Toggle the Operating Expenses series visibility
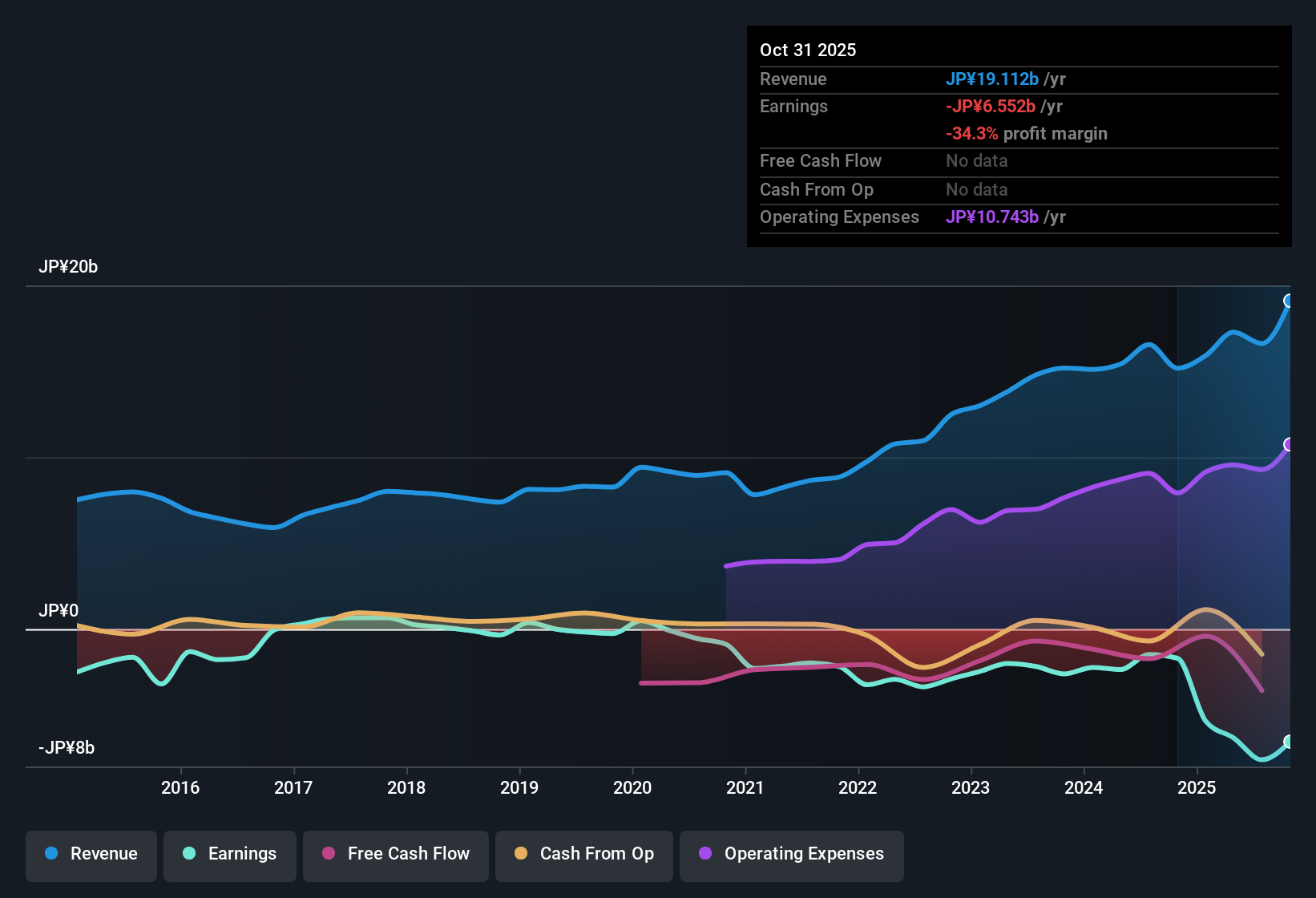The image size is (1316, 898). pyautogui.click(x=791, y=855)
